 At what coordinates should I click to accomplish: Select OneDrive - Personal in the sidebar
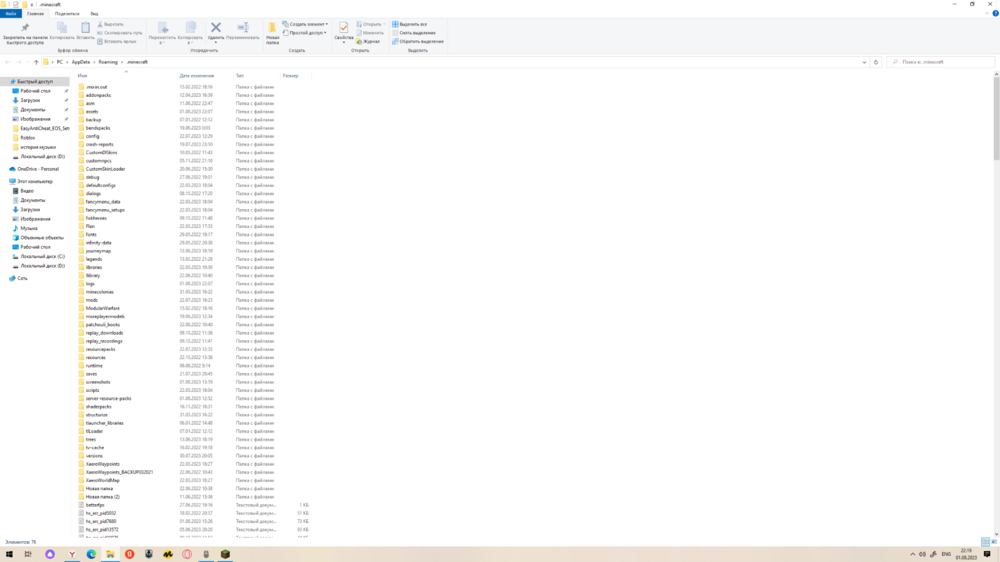click(38, 169)
